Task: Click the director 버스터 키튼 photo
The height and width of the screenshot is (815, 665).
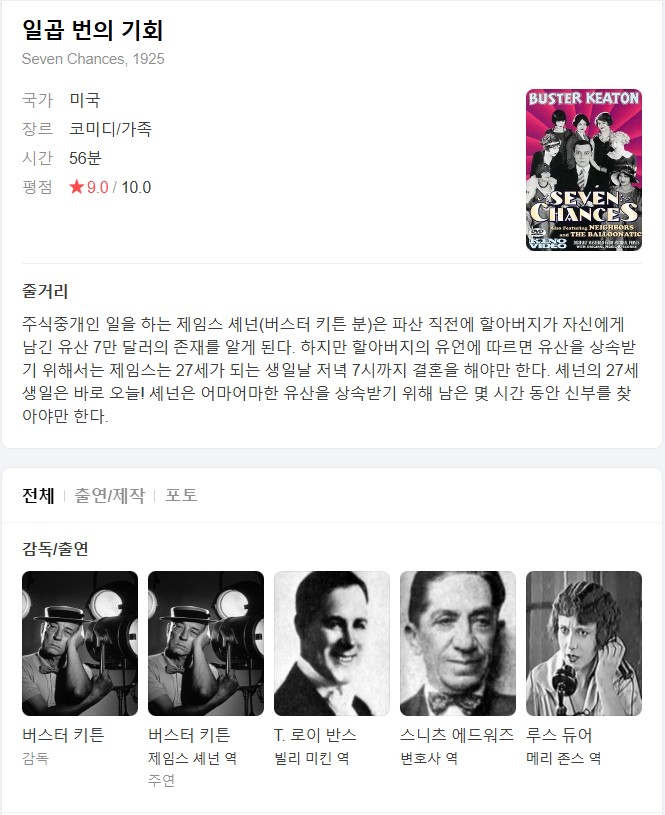Action: (x=80, y=643)
